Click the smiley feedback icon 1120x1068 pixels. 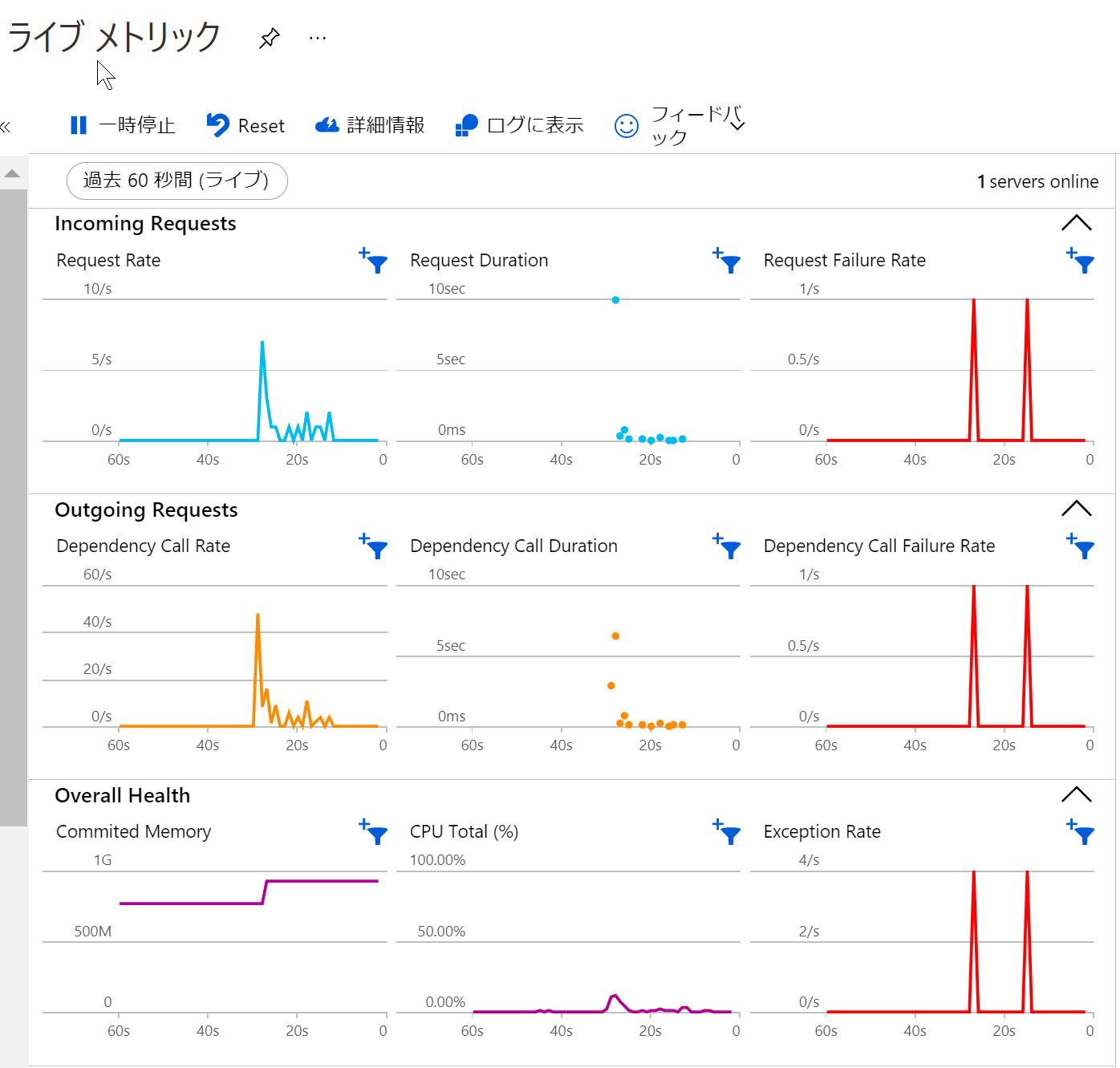coord(626,126)
